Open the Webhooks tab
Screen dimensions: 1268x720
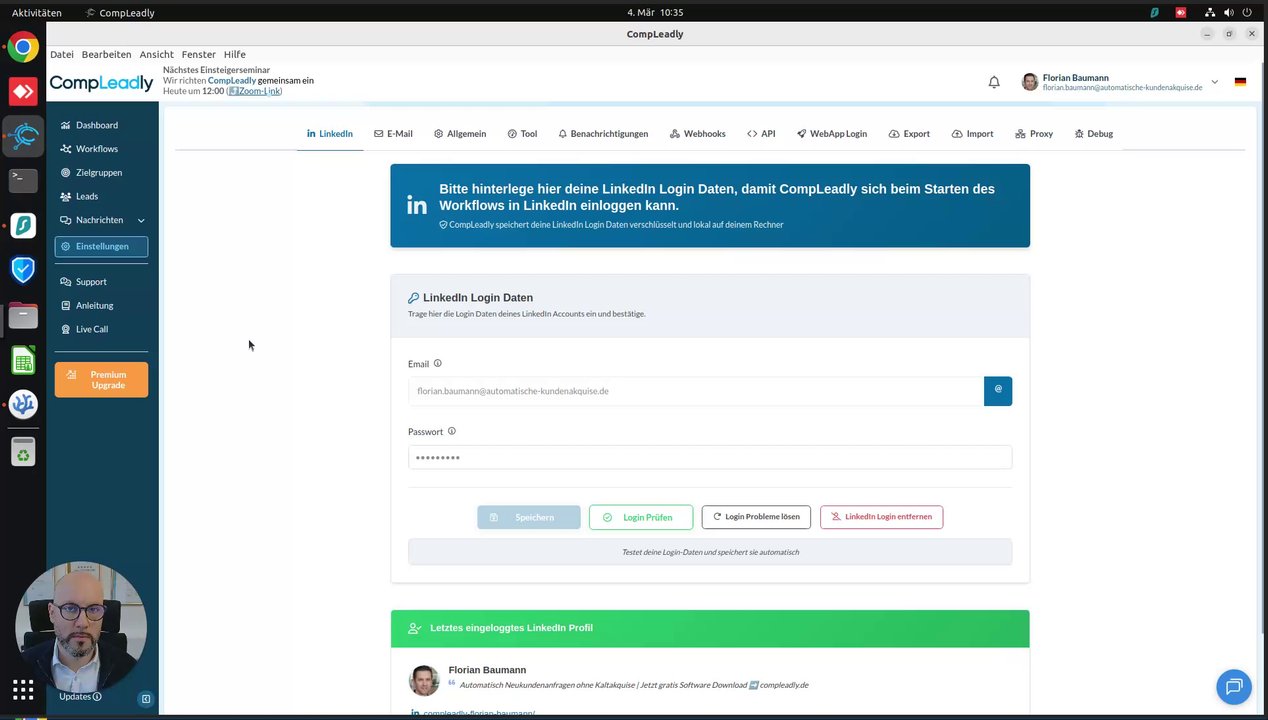698,134
